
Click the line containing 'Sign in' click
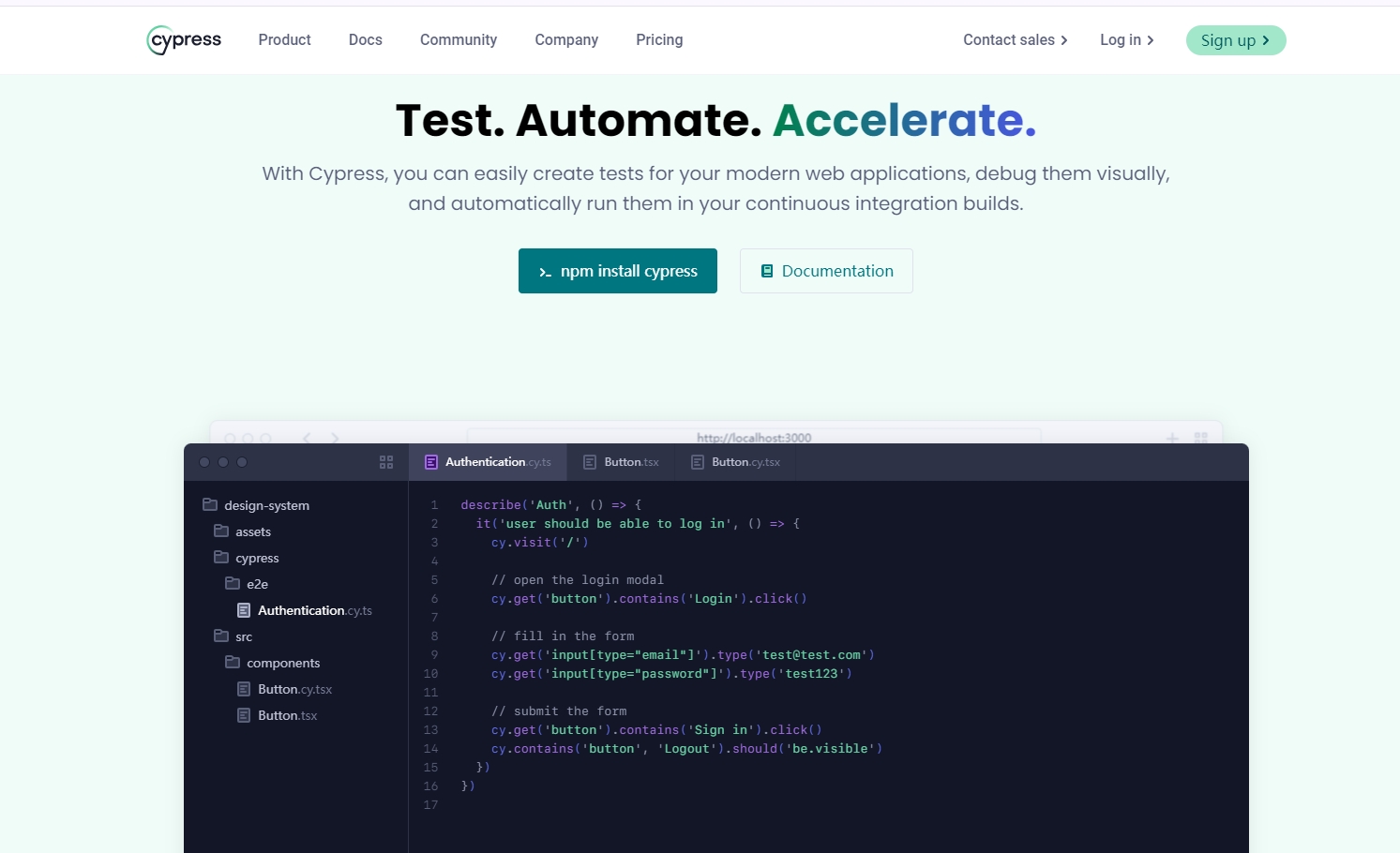point(656,729)
